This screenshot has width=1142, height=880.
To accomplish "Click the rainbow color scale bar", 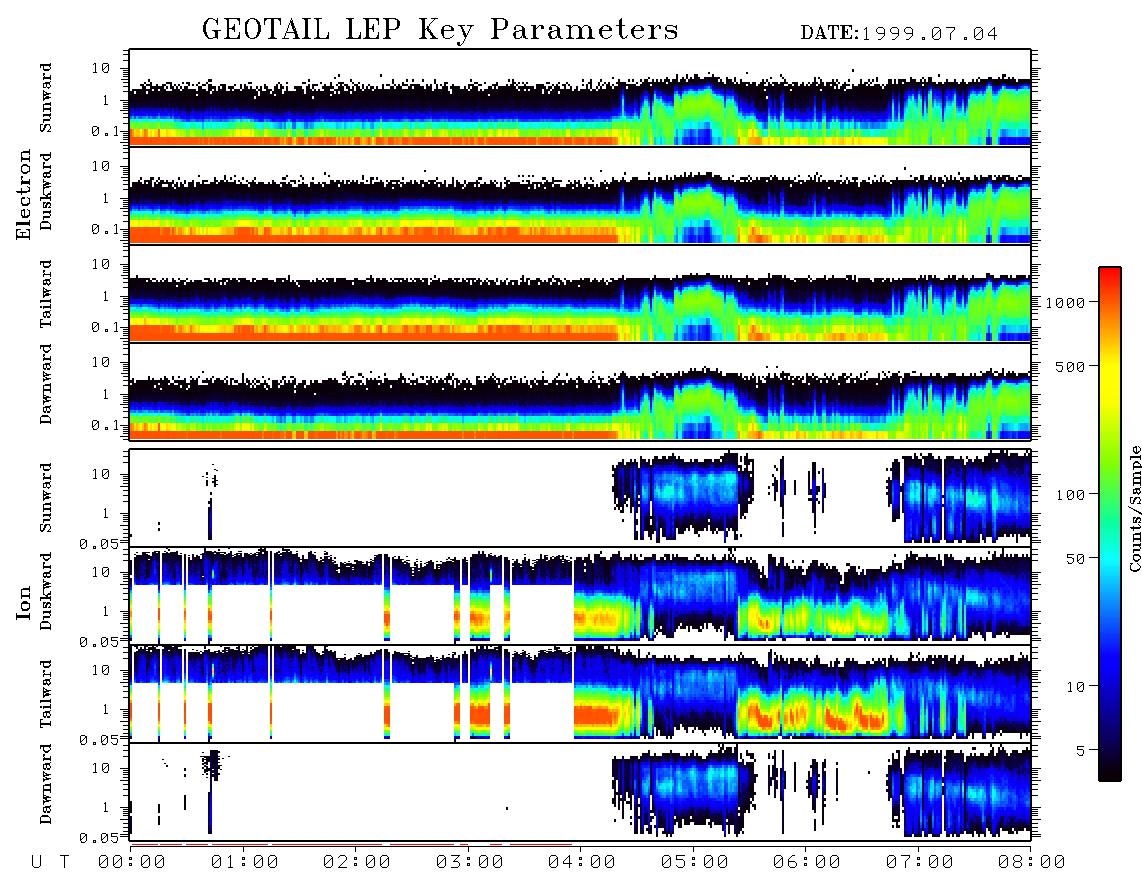I will tap(1110, 524).
